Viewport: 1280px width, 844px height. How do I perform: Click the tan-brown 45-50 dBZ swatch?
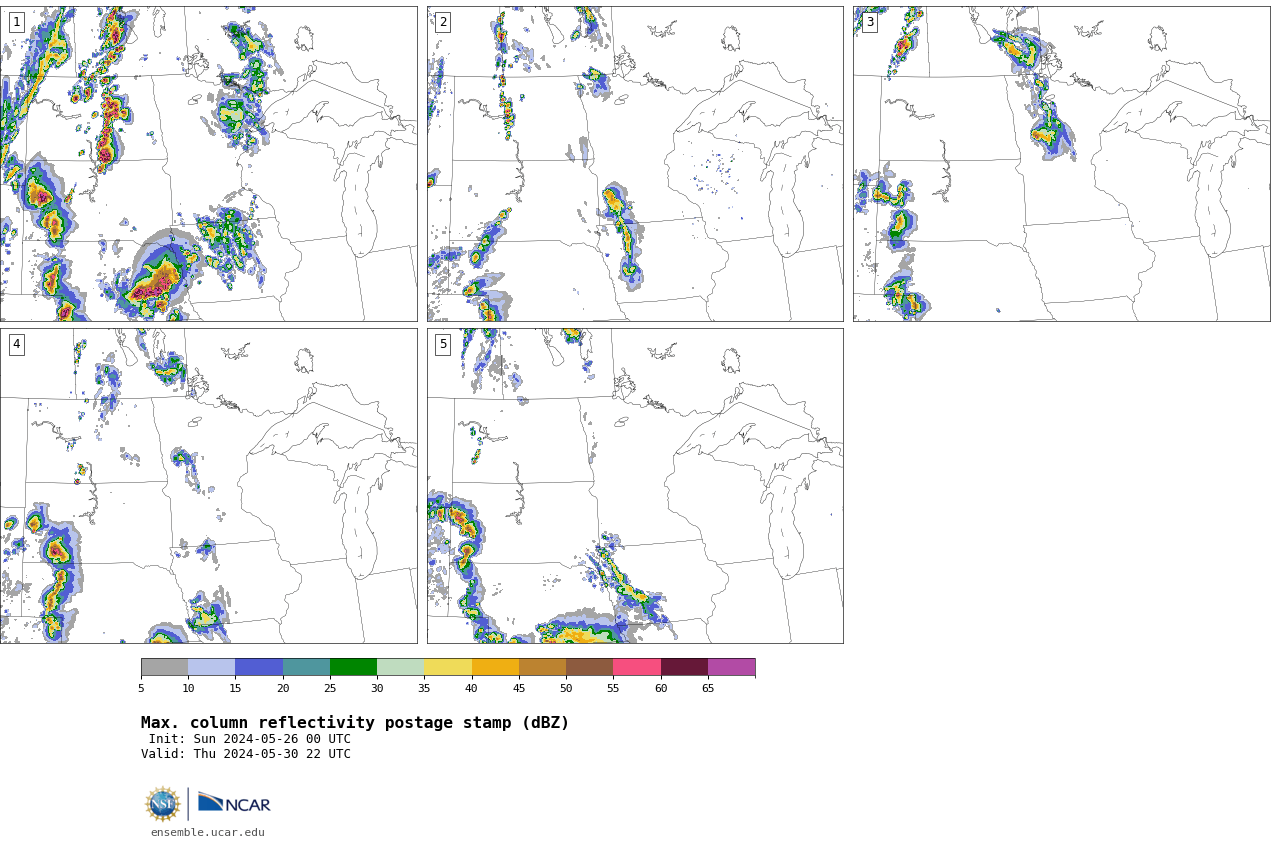point(542,667)
